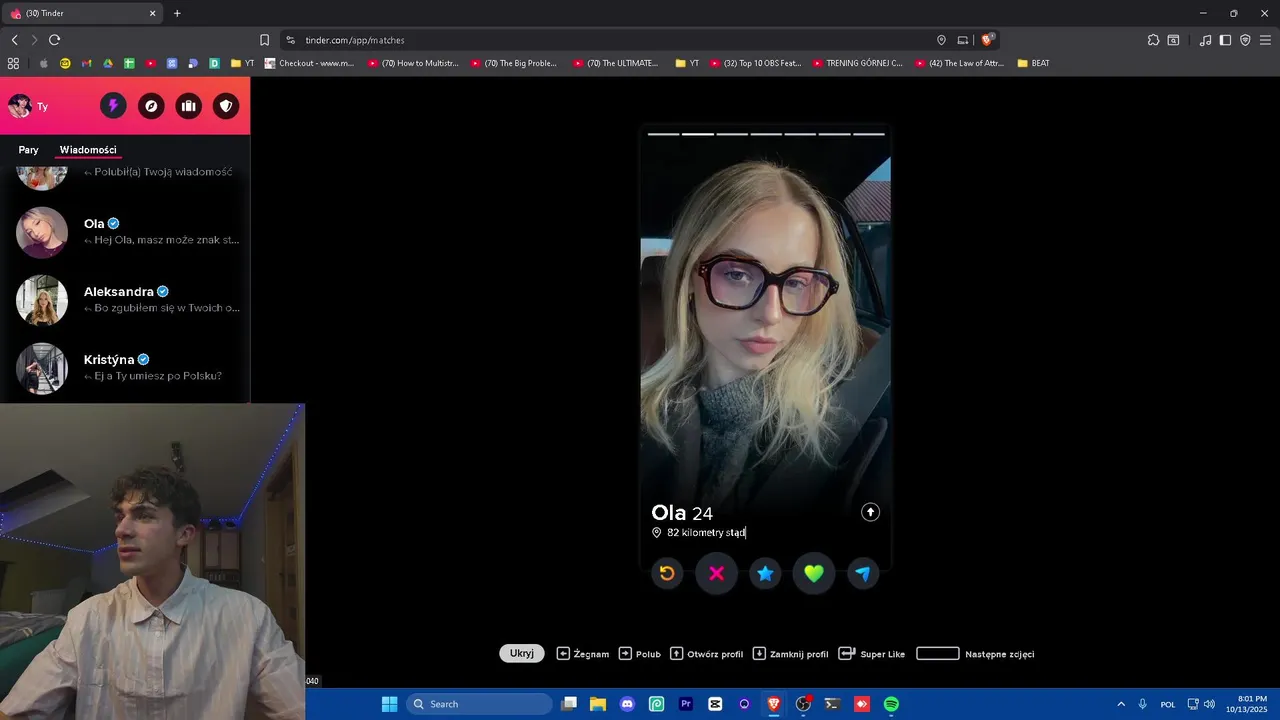Open "The Law of Attr..." bookmark

click(x=960, y=63)
